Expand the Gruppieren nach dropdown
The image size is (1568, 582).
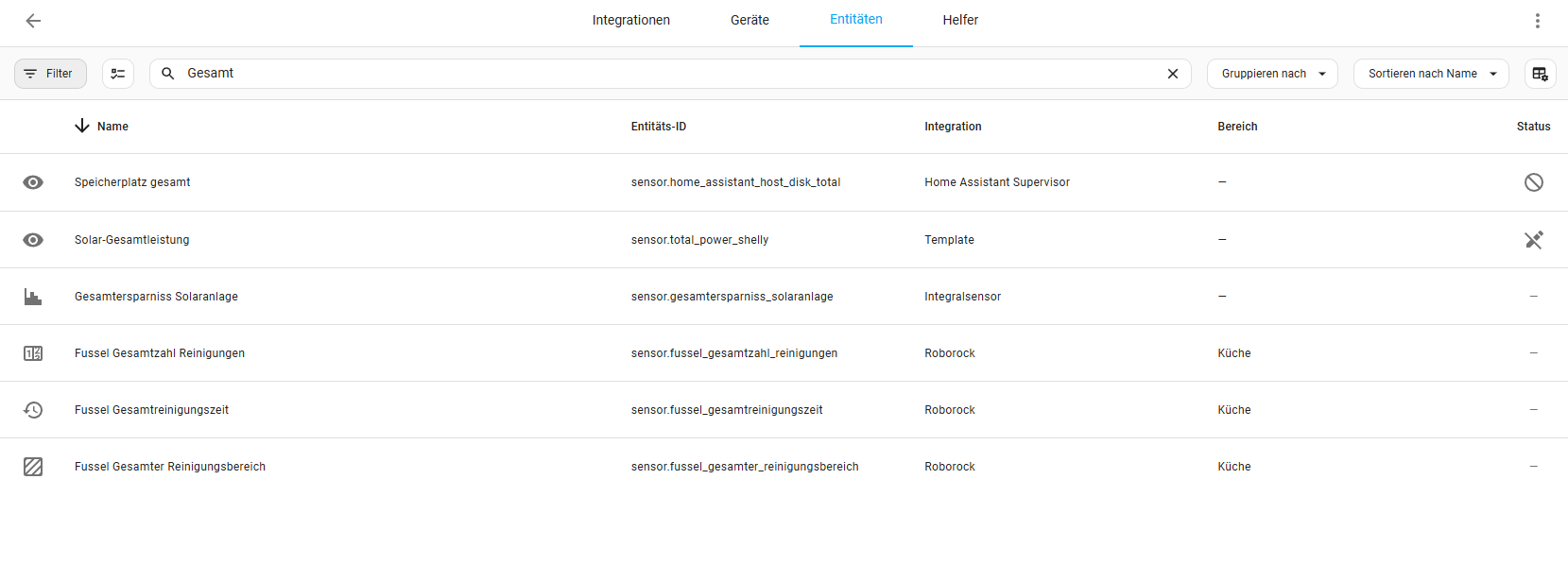(x=1271, y=74)
